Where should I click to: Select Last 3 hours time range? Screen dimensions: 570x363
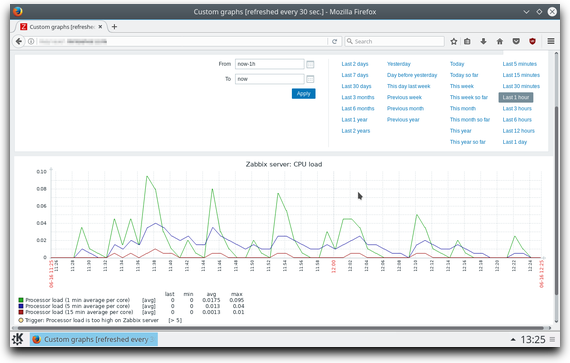click(517, 109)
